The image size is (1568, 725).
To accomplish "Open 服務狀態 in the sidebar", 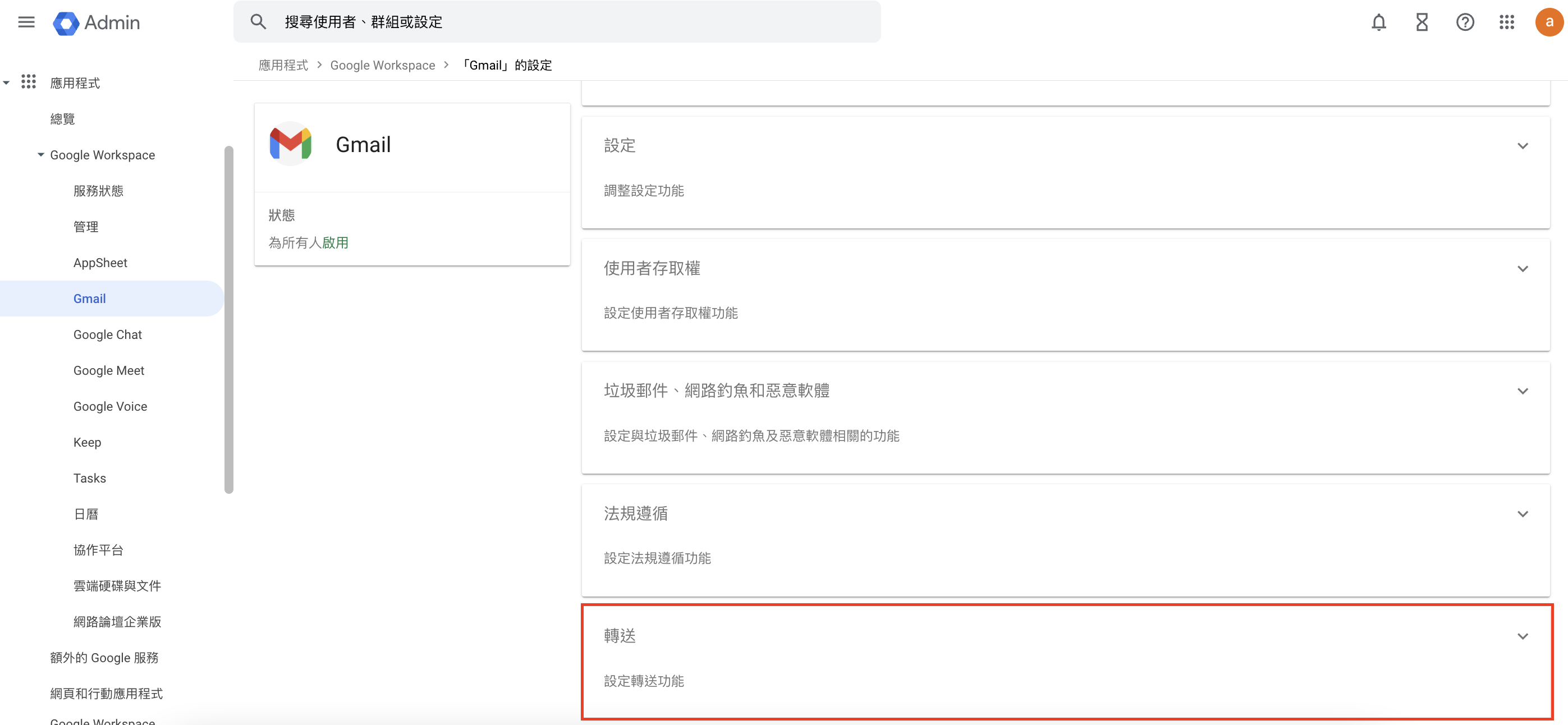I will coord(98,191).
